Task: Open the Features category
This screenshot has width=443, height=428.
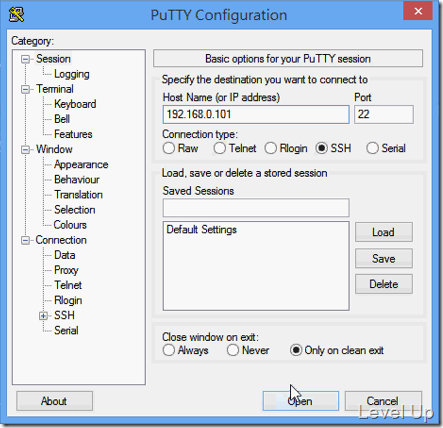Action: point(73,134)
